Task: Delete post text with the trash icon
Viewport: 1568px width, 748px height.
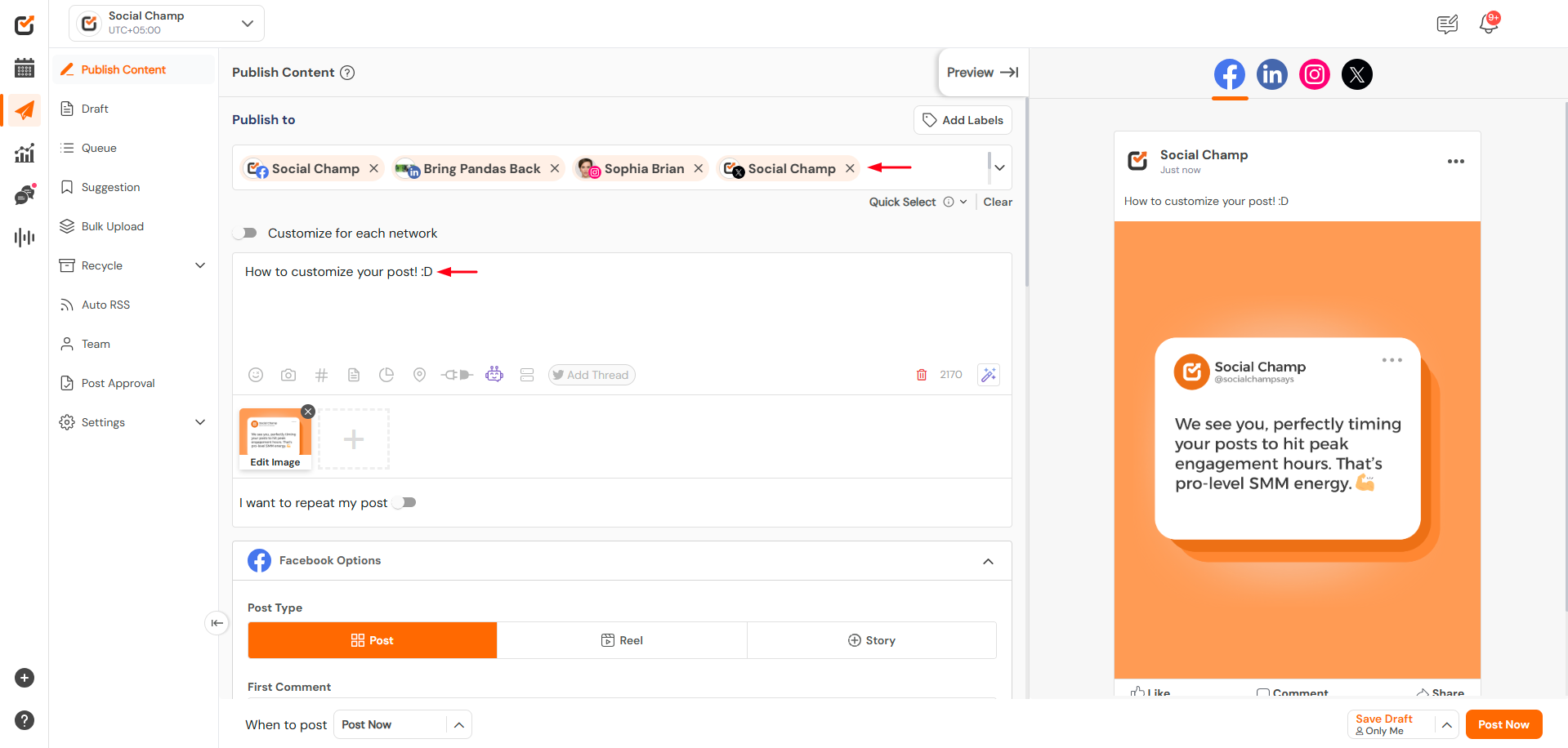Action: point(922,375)
